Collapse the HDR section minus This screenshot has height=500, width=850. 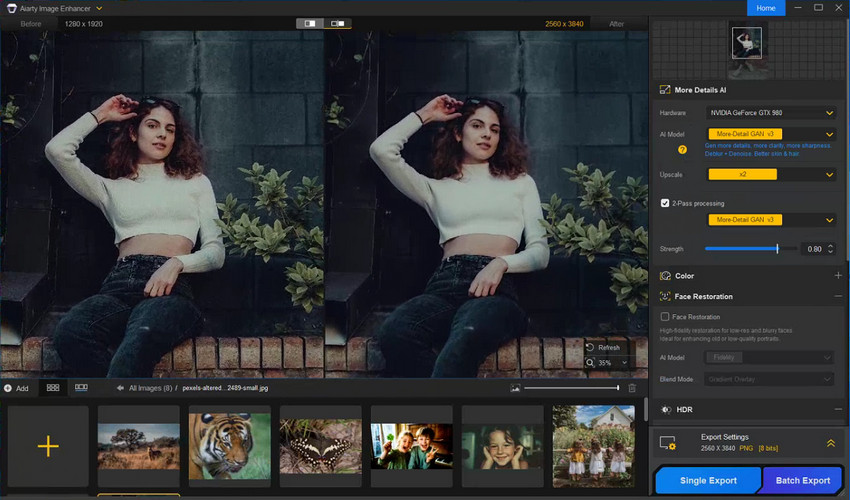point(838,409)
